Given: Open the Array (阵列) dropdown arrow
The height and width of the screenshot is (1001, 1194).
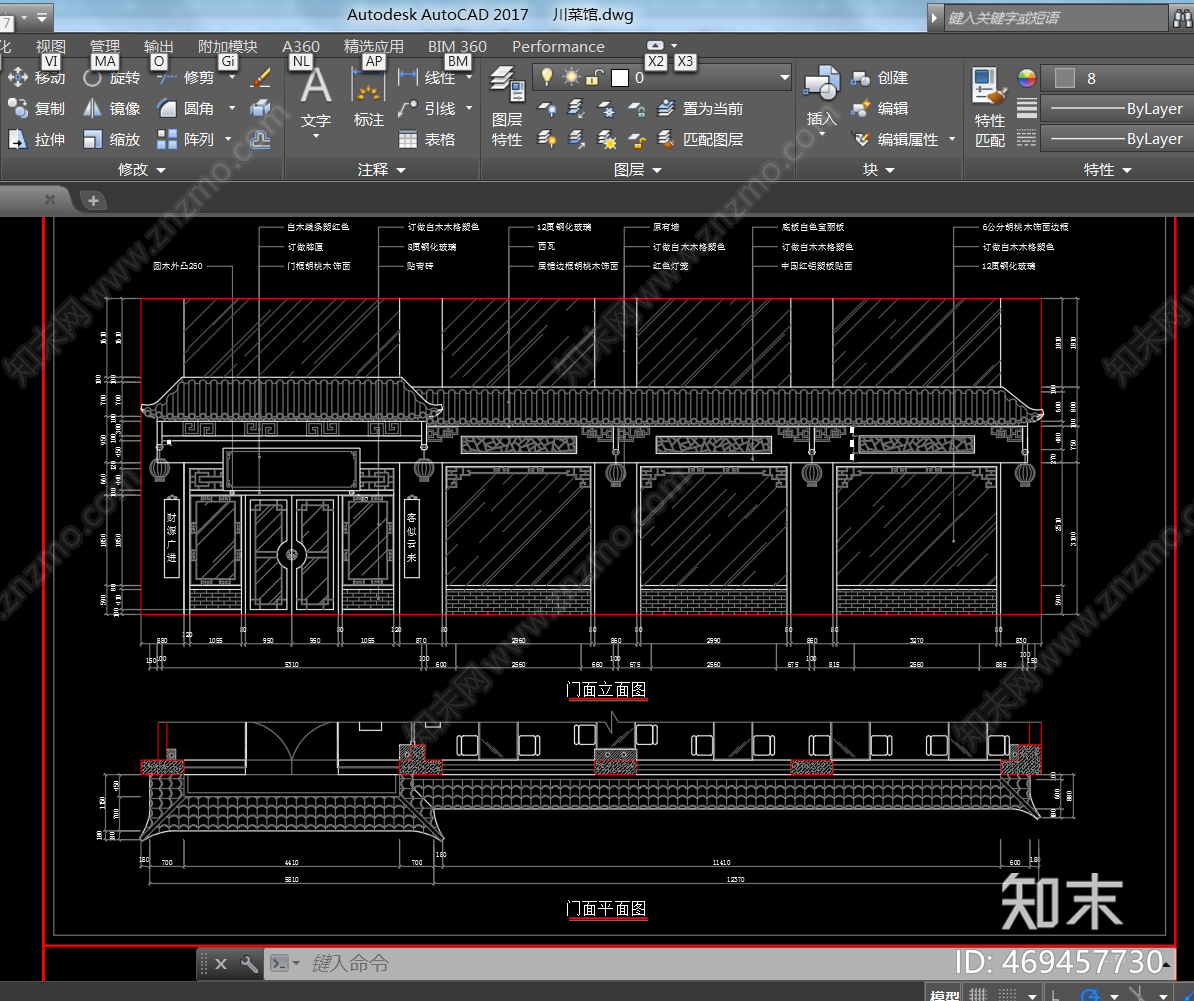Looking at the screenshot, I should click(228, 139).
